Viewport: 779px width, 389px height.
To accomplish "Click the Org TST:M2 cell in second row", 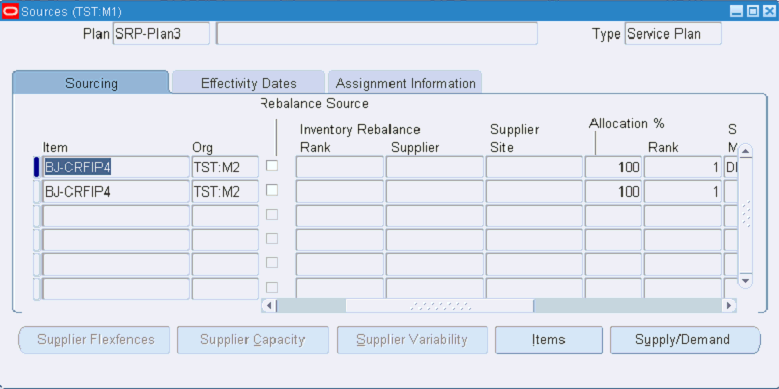I will 225,191.
